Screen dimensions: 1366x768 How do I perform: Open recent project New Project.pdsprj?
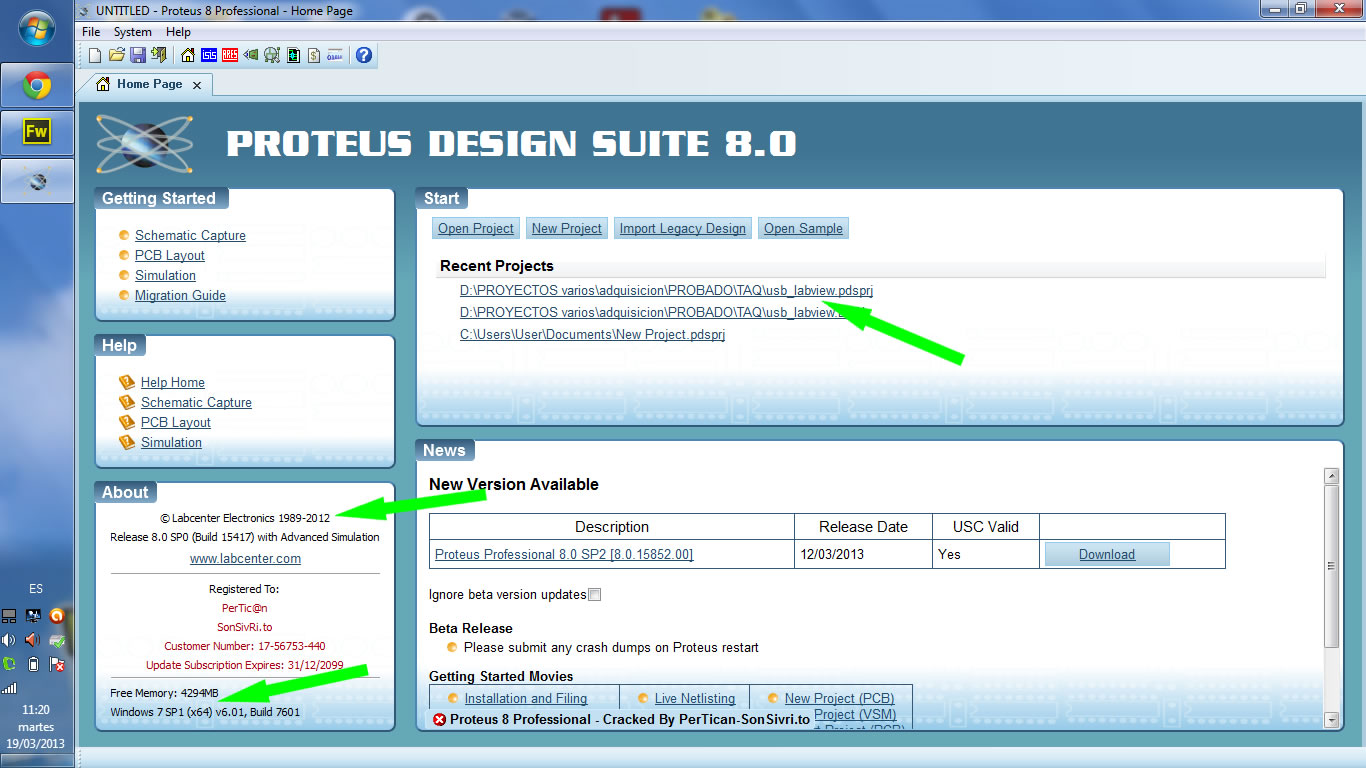(x=592, y=334)
